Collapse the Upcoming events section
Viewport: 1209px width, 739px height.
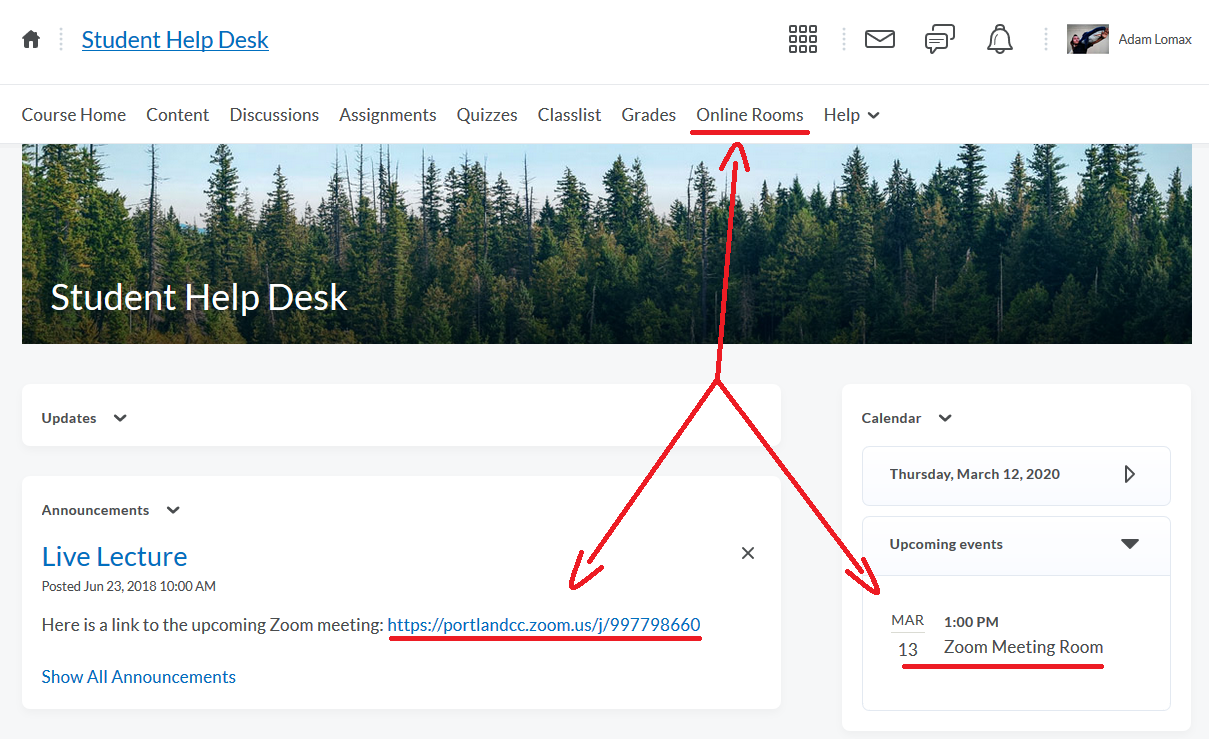coord(1129,544)
